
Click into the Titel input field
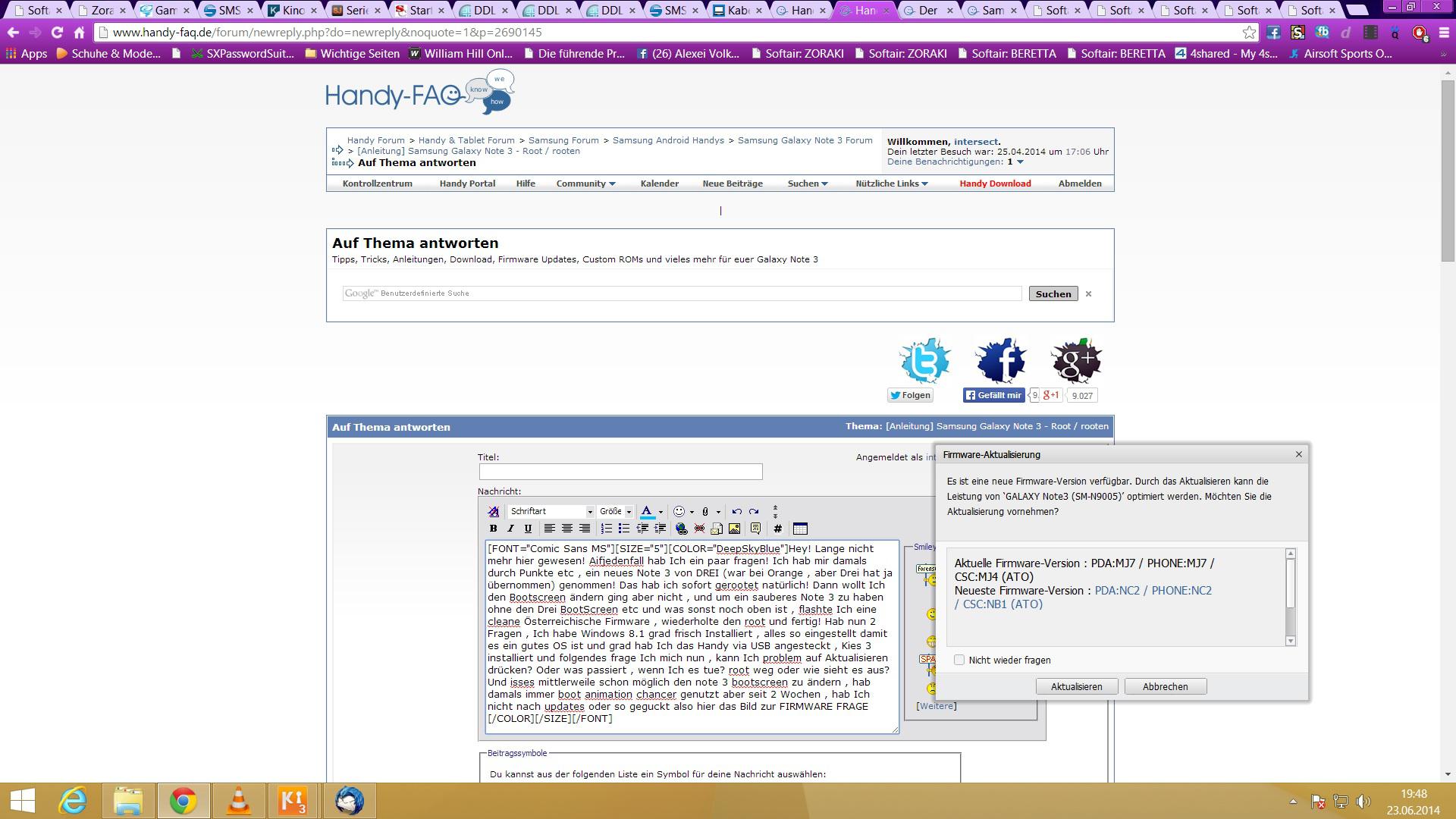click(x=620, y=472)
